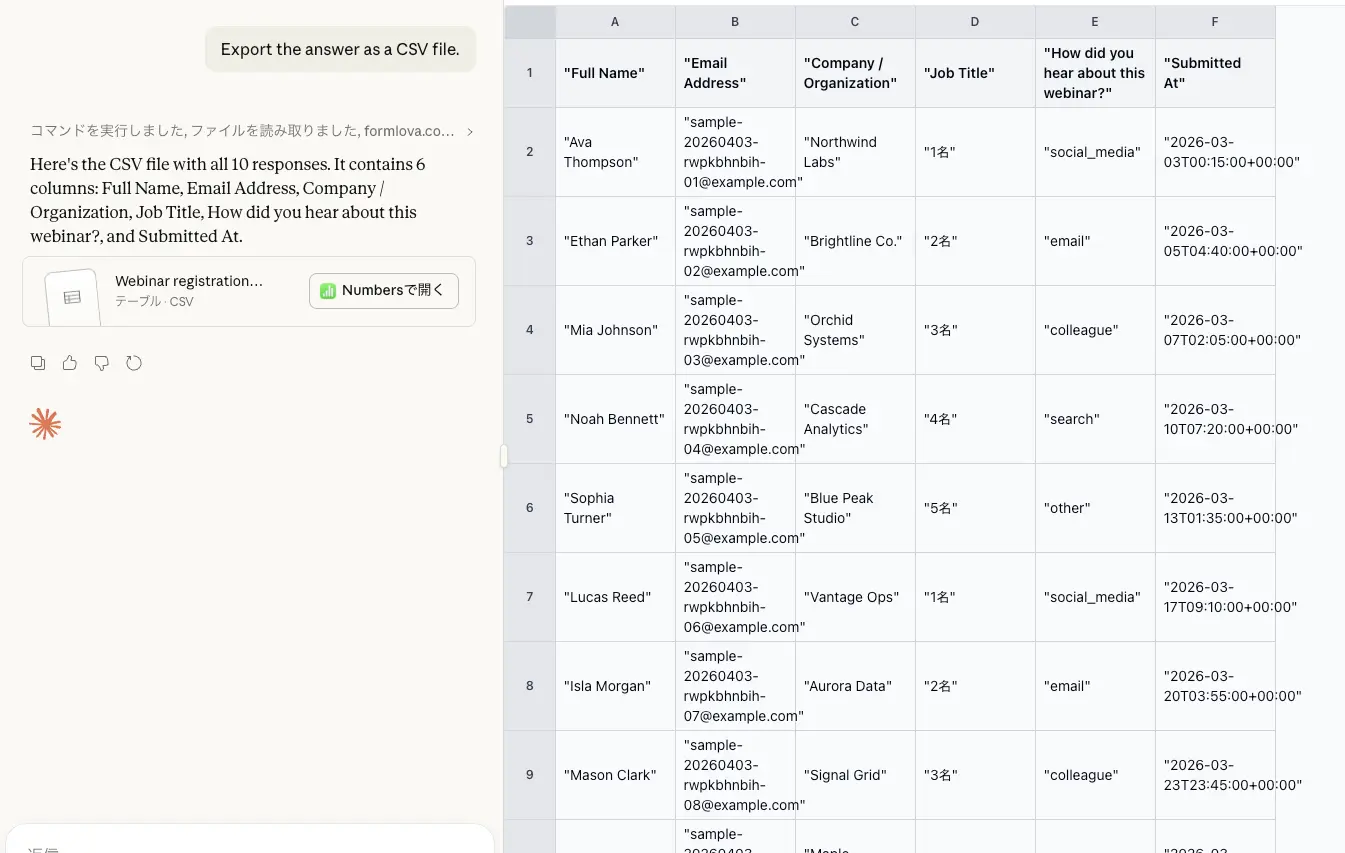
Task: Select column A header
Action: coord(615,22)
